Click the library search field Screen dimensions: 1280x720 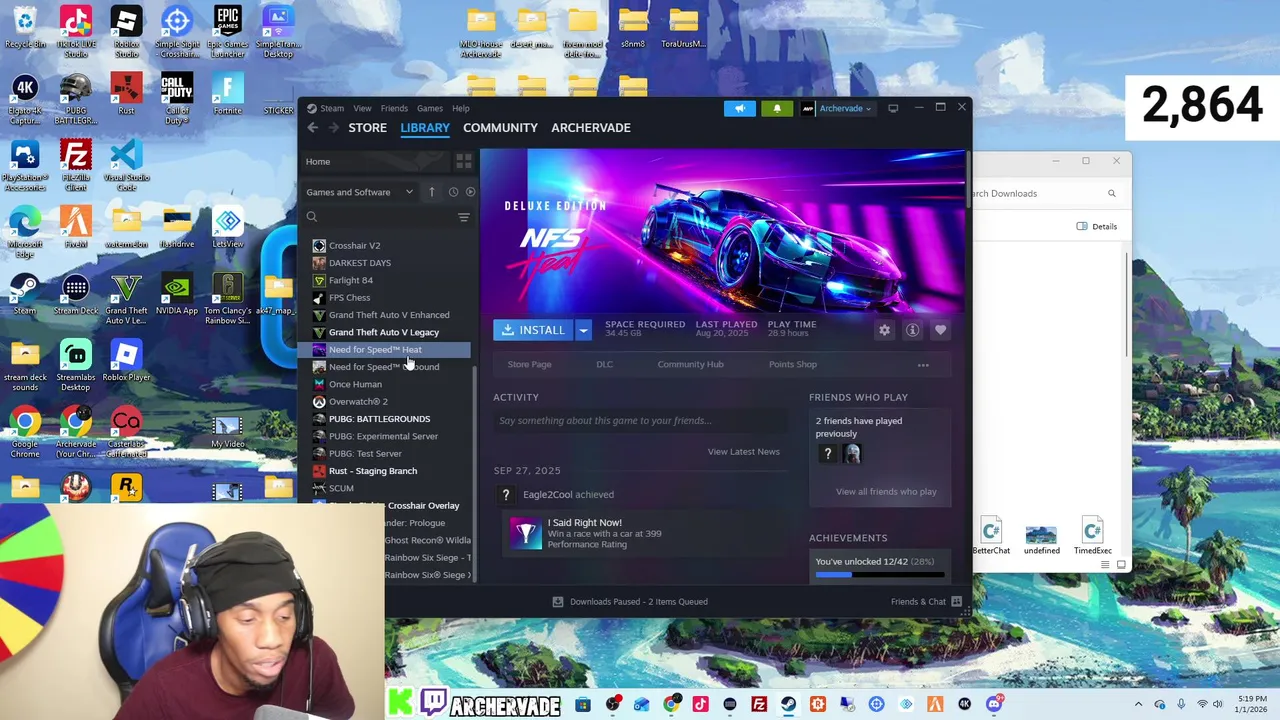click(x=385, y=217)
